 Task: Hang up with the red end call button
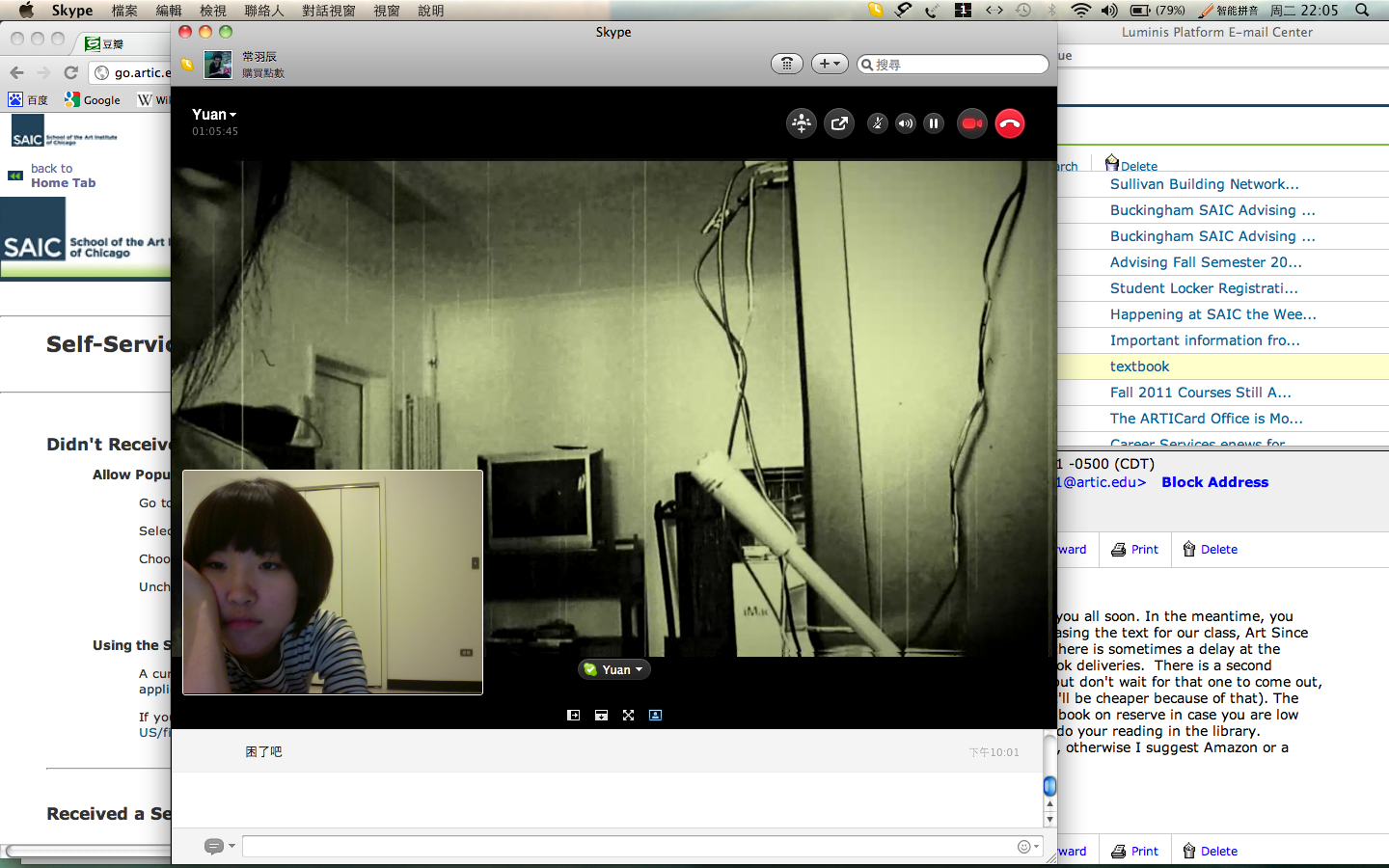point(1010,123)
